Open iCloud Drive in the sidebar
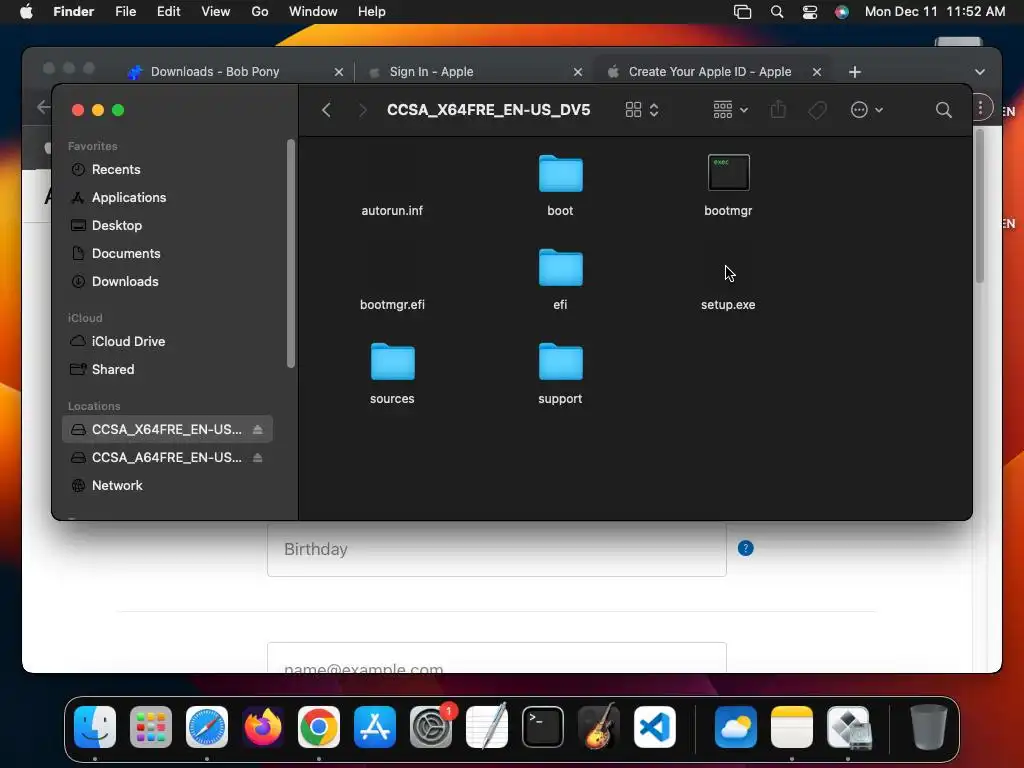 (x=167, y=342)
